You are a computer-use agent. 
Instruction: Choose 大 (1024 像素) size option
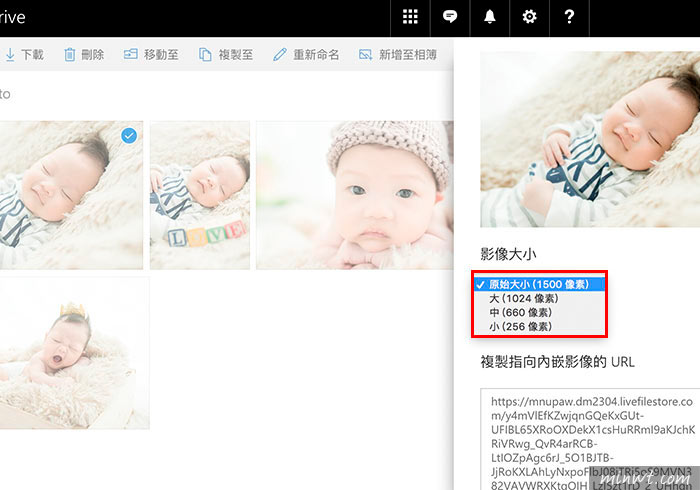539,298
